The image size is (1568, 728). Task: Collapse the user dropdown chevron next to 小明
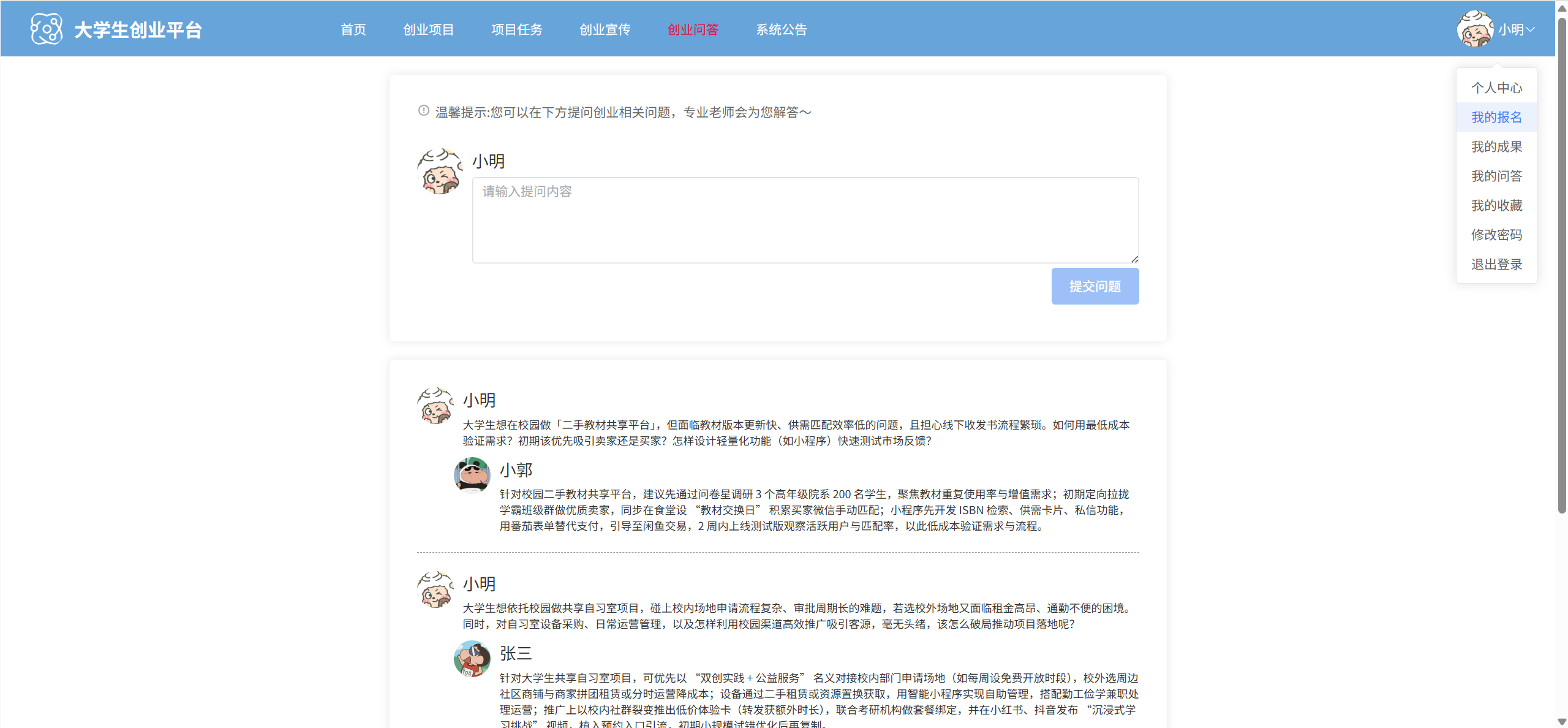pyautogui.click(x=1530, y=29)
